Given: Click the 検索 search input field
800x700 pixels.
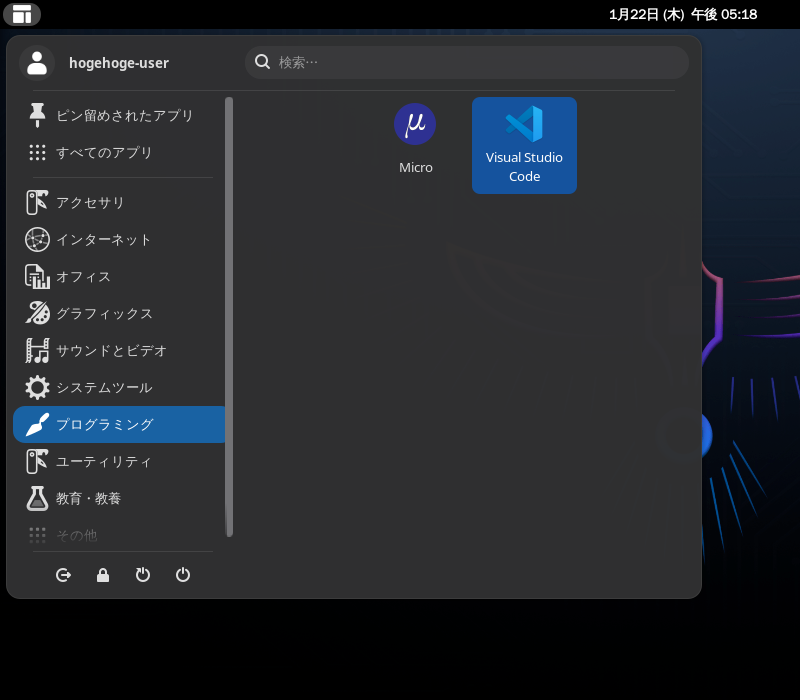Looking at the screenshot, I should [470, 62].
